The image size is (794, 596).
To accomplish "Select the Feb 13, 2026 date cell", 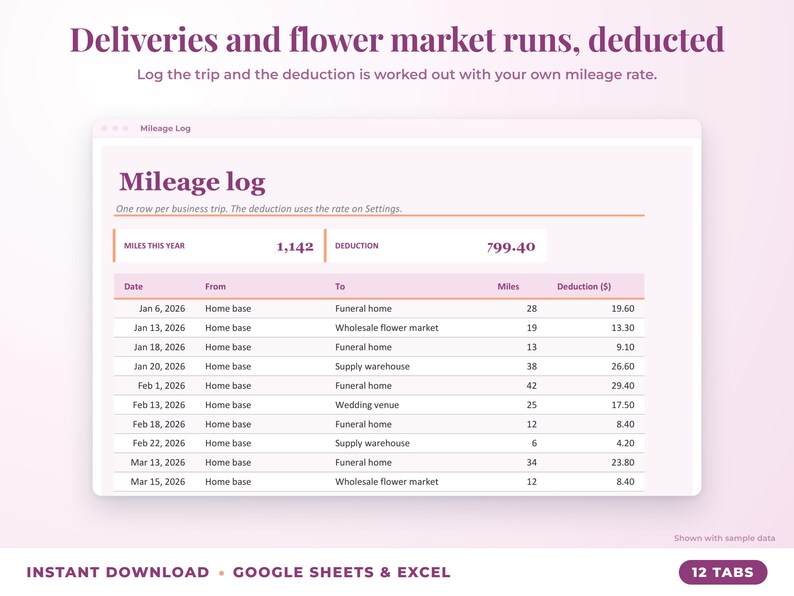I will point(158,405).
